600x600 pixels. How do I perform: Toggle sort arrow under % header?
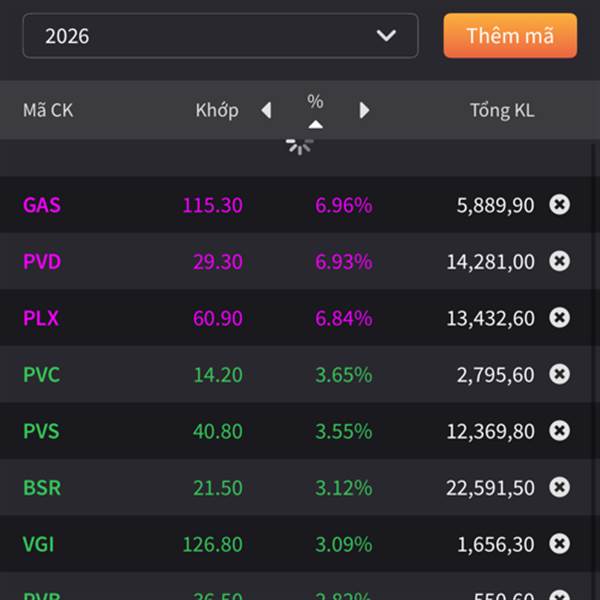[315, 124]
